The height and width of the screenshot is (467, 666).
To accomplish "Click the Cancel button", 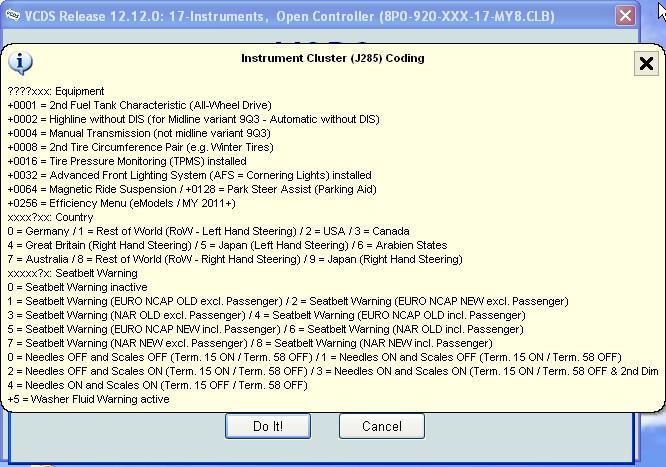I will point(381,426).
